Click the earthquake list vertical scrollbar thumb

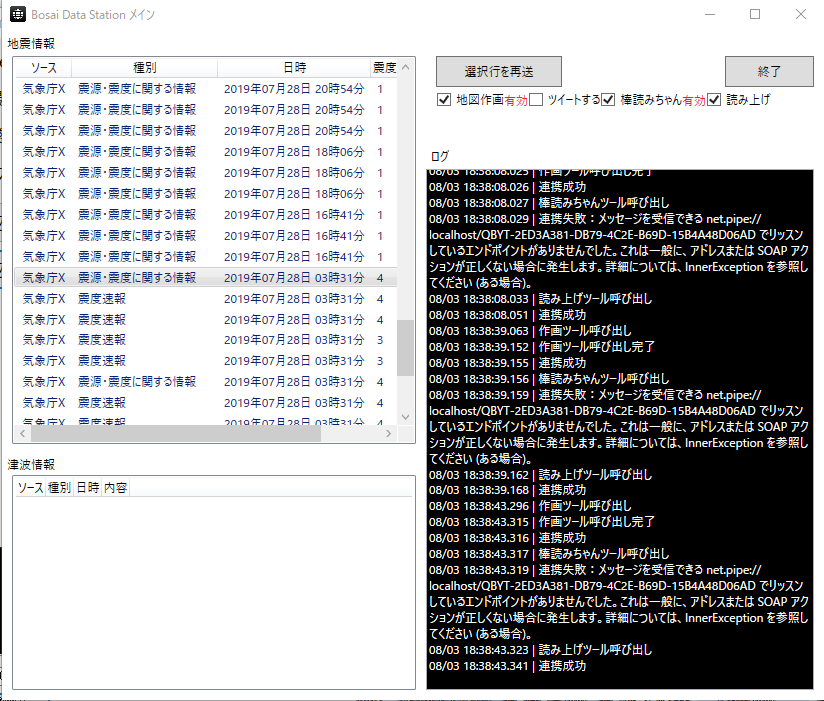click(405, 347)
